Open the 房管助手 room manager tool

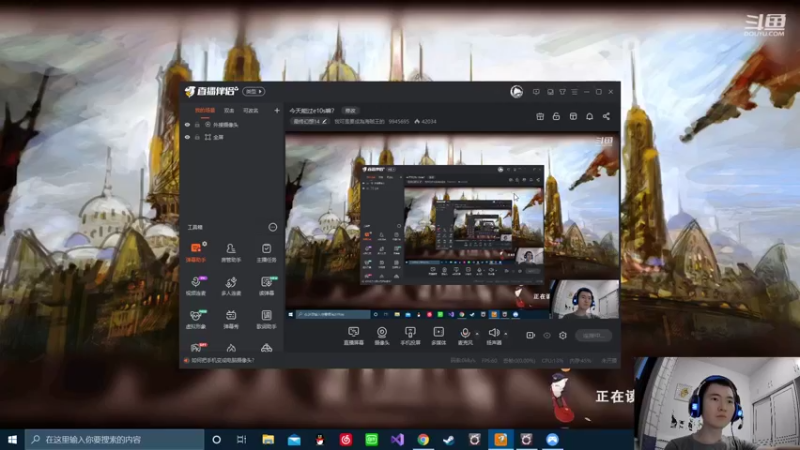[x=231, y=253]
